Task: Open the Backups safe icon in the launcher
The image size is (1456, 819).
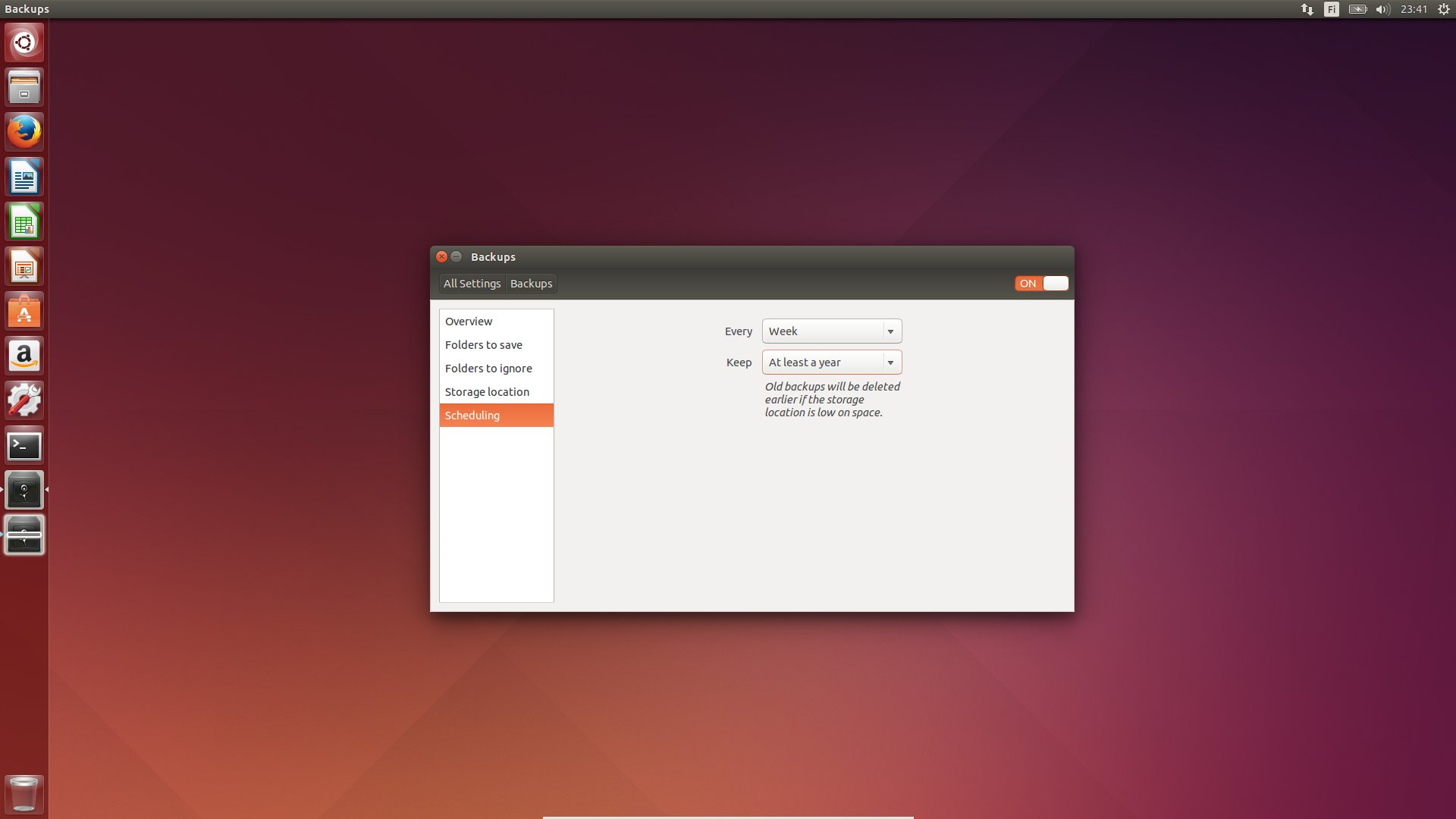Action: (x=24, y=491)
